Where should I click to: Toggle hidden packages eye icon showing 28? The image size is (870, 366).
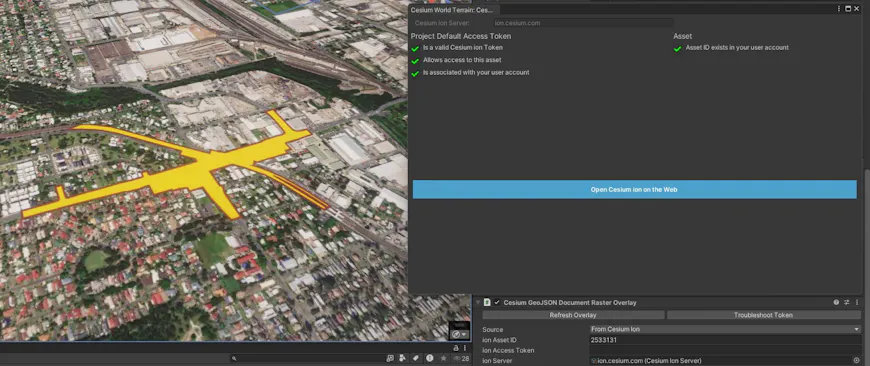(x=461, y=359)
